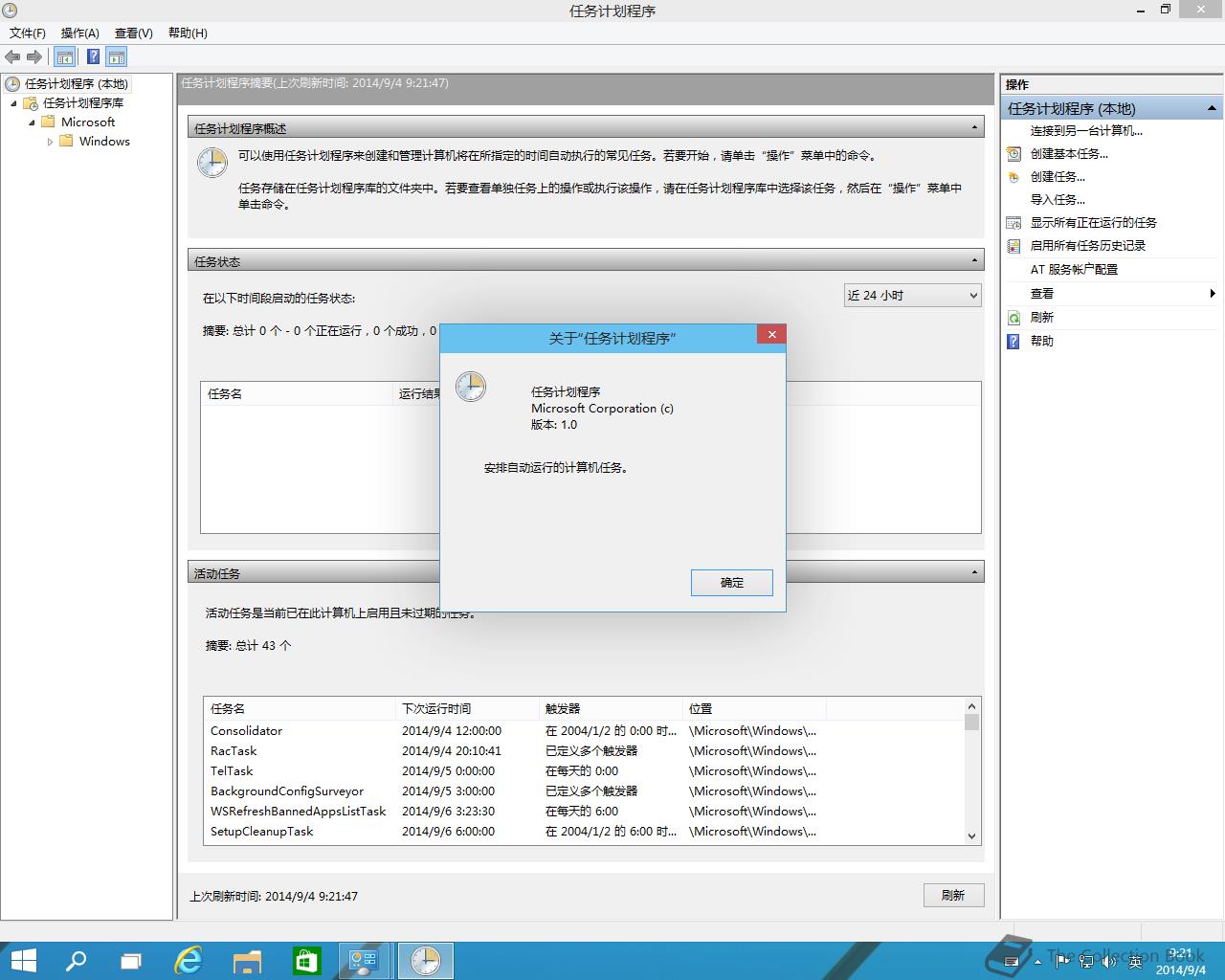Toggle the show/hide console tree toolbar icon
Screen dimensions: 1225x980
click(x=64, y=56)
